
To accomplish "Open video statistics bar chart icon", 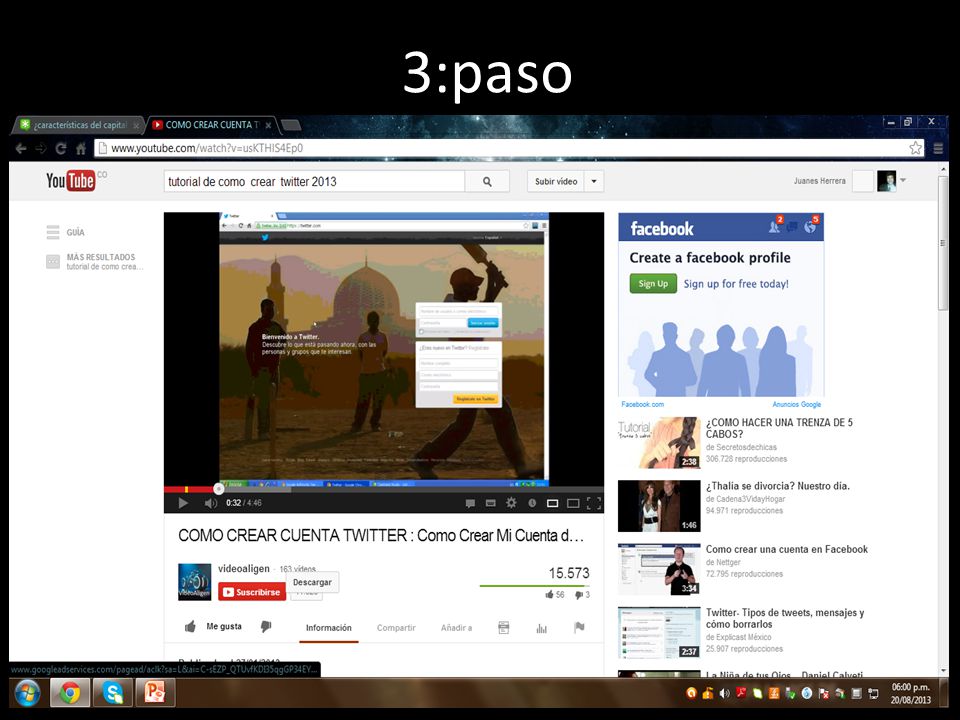I will coord(541,628).
